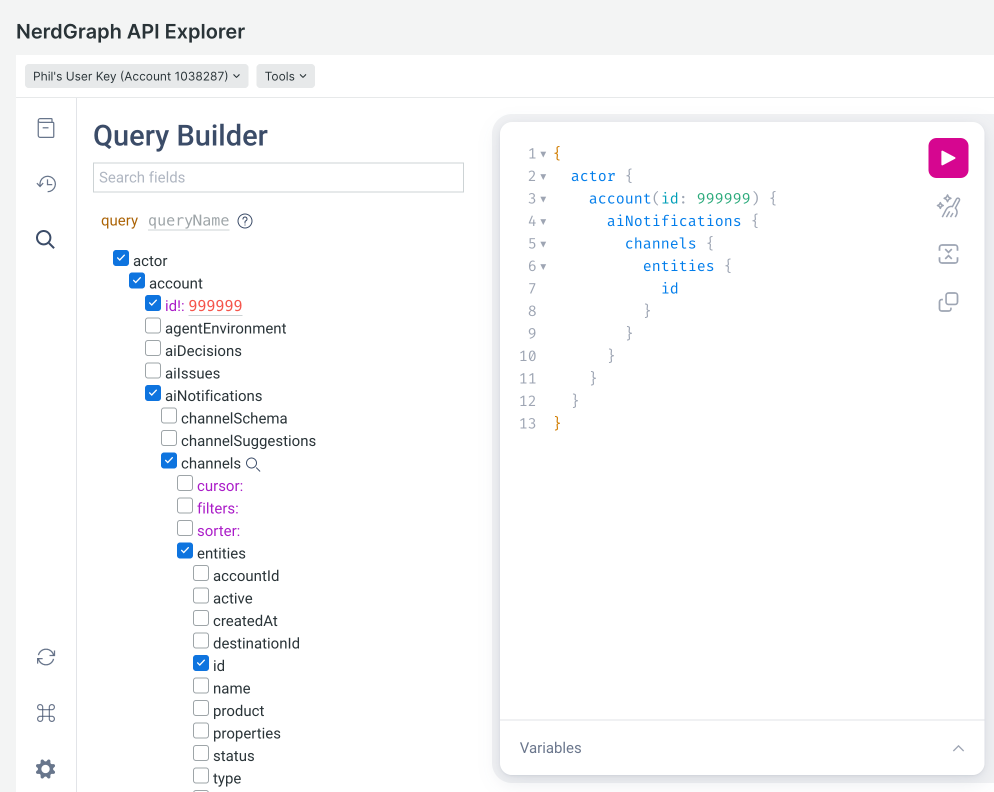994x792 pixels.
Task: Run the query with the pink play button
Action: pyautogui.click(x=948, y=158)
